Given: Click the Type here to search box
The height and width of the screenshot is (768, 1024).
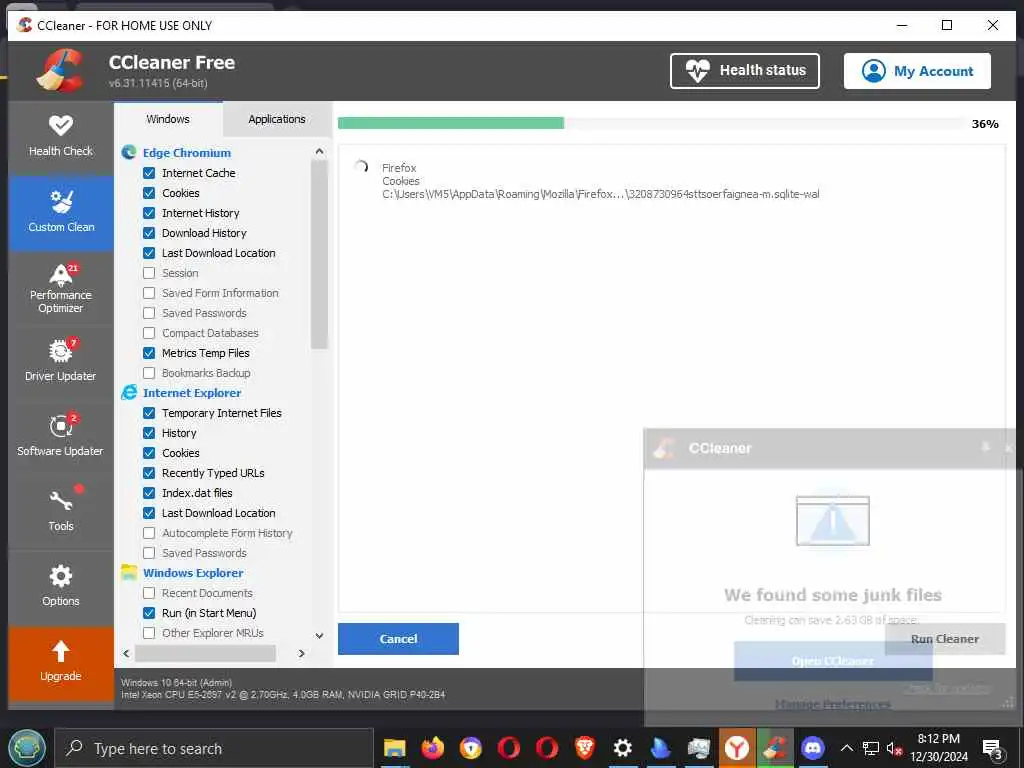Looking at the screenshot, I should (x=214, y=748).
